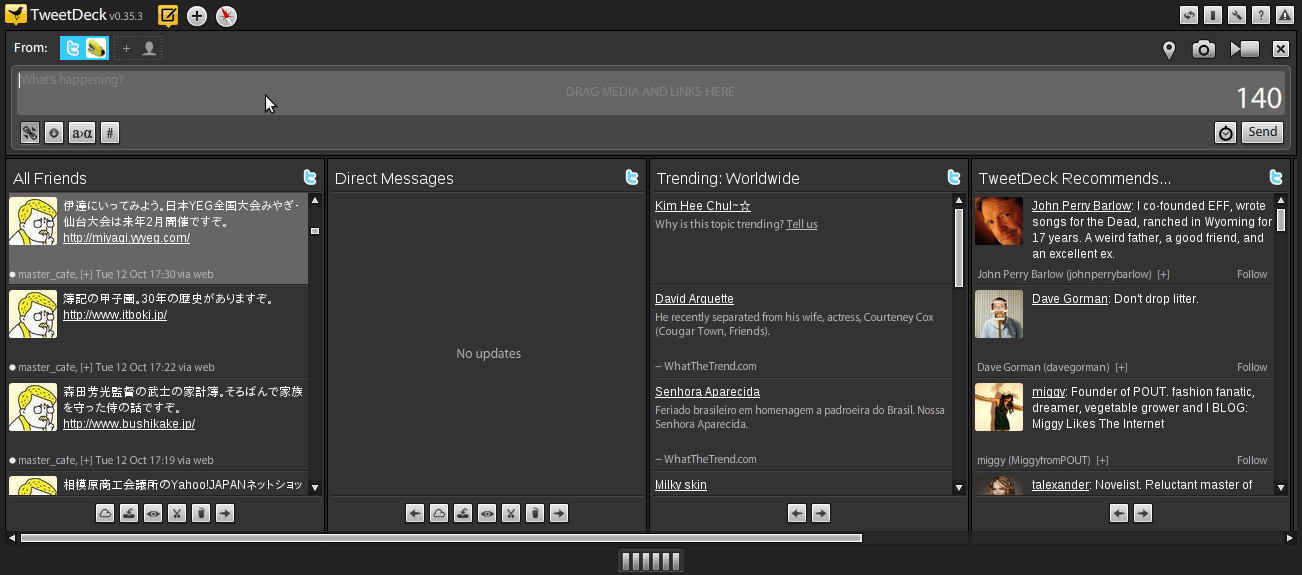This screenshot has width=1302, height=575.
Task: Click down arrow of All Friends scrollbar
Action: [315, 488]
